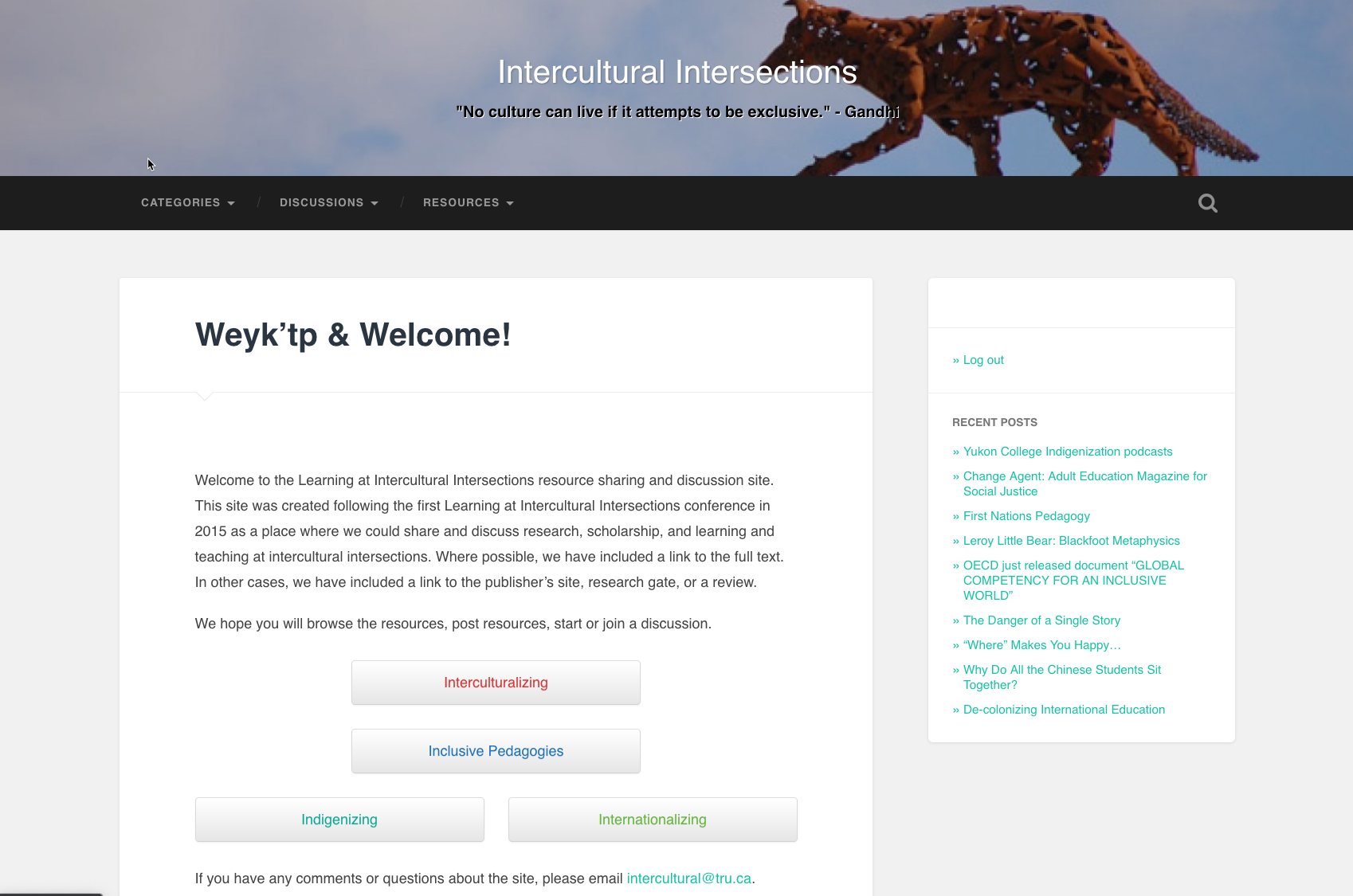The height and width of the screenshot is (896, 1353).
Task: Open the Intercultural Intersections site title
Action: click(676, 72)
